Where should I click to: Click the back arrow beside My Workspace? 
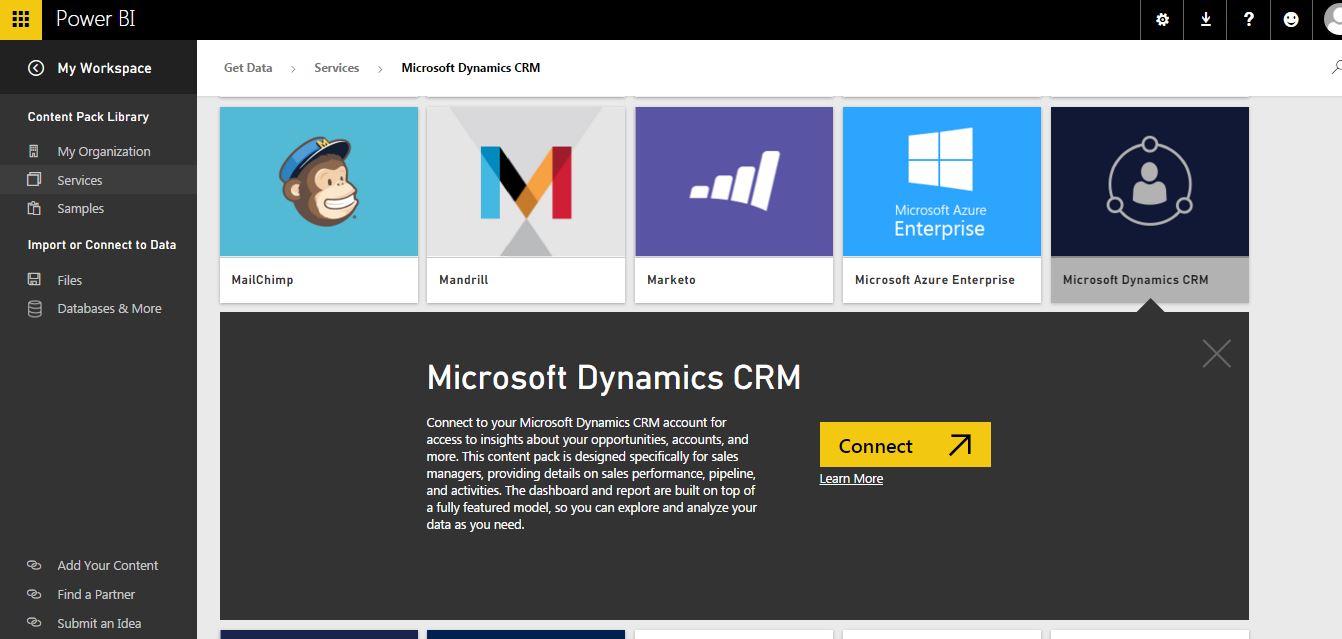click(36, 68)
